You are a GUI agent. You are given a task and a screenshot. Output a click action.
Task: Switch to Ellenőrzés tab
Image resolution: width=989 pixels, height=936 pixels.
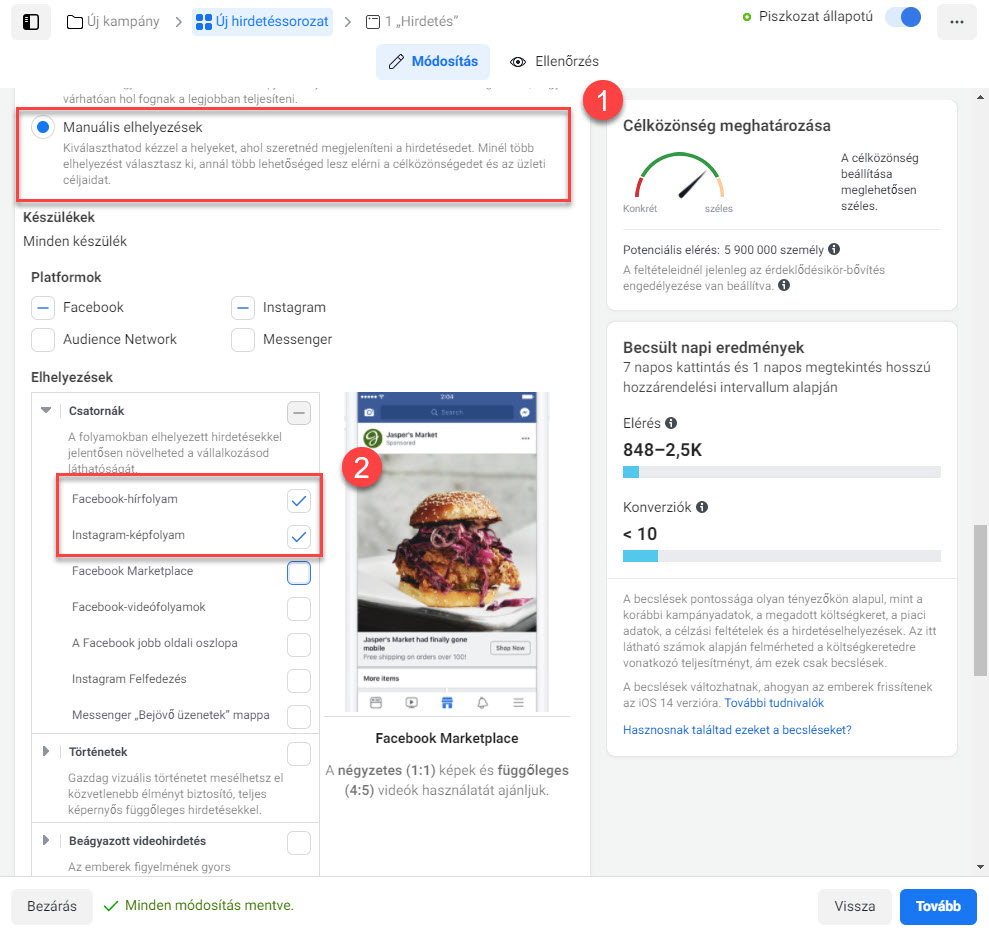tap(554, 61)
